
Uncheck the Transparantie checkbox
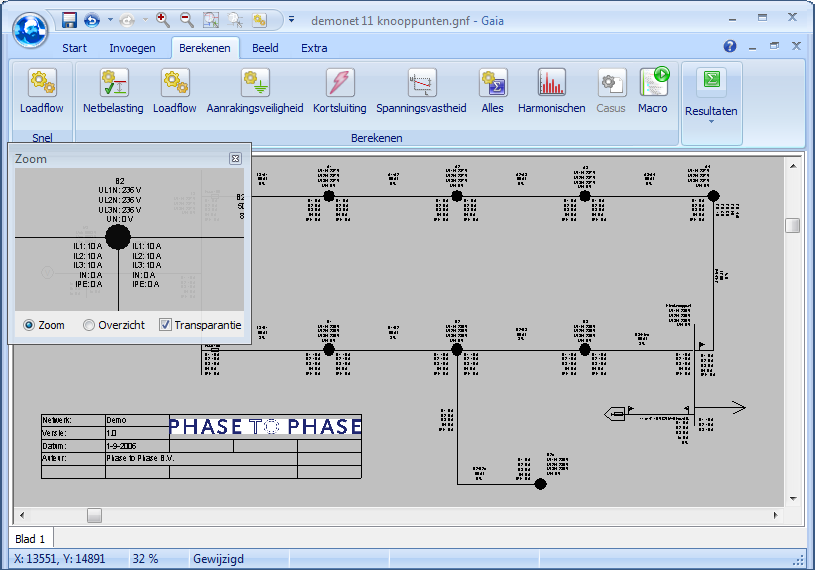point(166,325)
